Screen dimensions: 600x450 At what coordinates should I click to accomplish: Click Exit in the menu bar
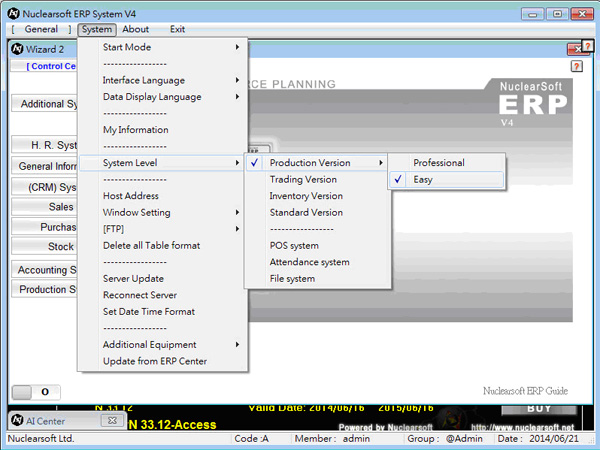point(177,29)
